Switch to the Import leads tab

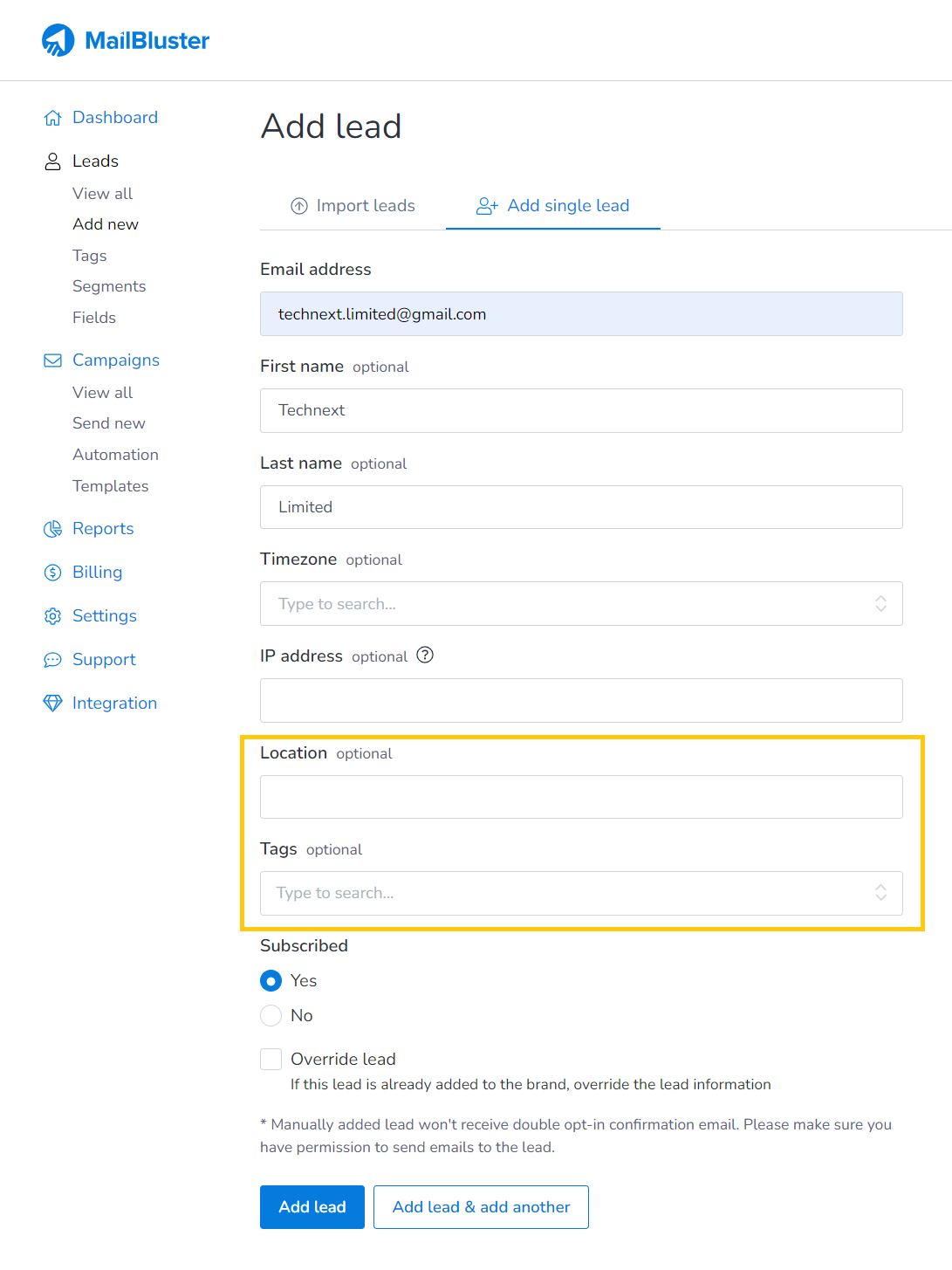coord(353,206)
